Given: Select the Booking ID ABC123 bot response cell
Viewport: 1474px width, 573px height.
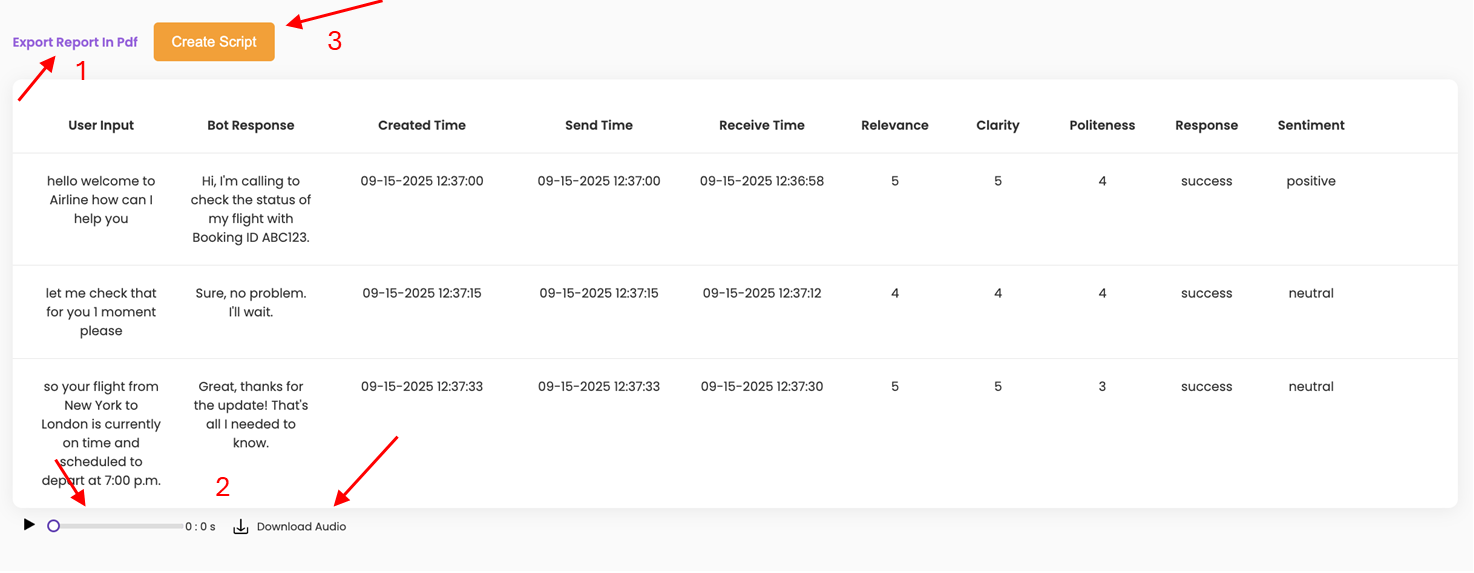Looking at the screenshot, I should pyautogui.click(x=251, y=210).
